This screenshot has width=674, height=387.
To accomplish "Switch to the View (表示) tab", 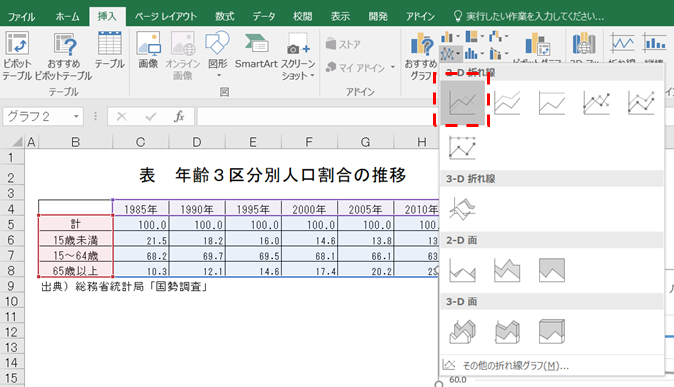I will click(340, 17).
